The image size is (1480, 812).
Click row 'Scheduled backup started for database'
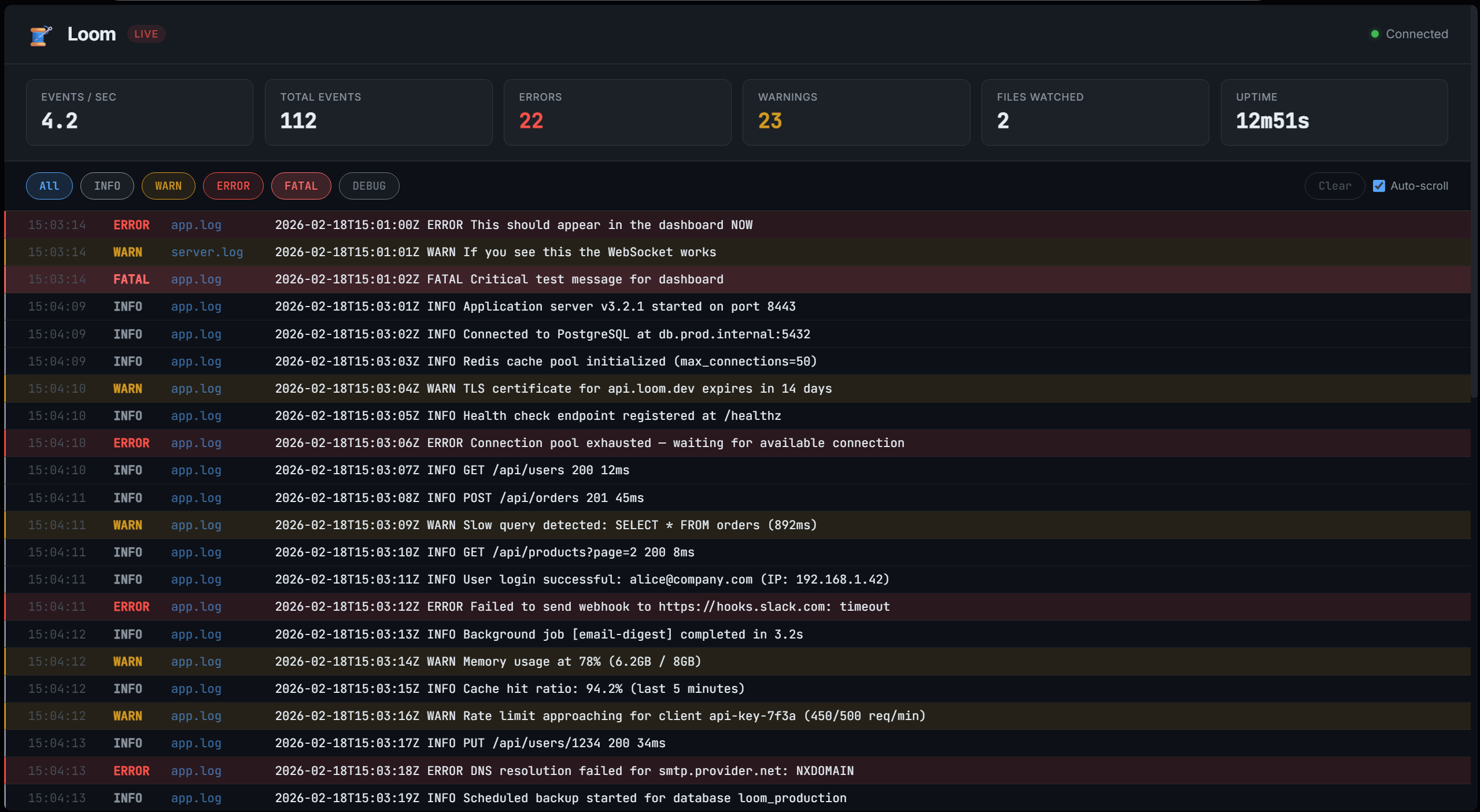tap(737, 798)
